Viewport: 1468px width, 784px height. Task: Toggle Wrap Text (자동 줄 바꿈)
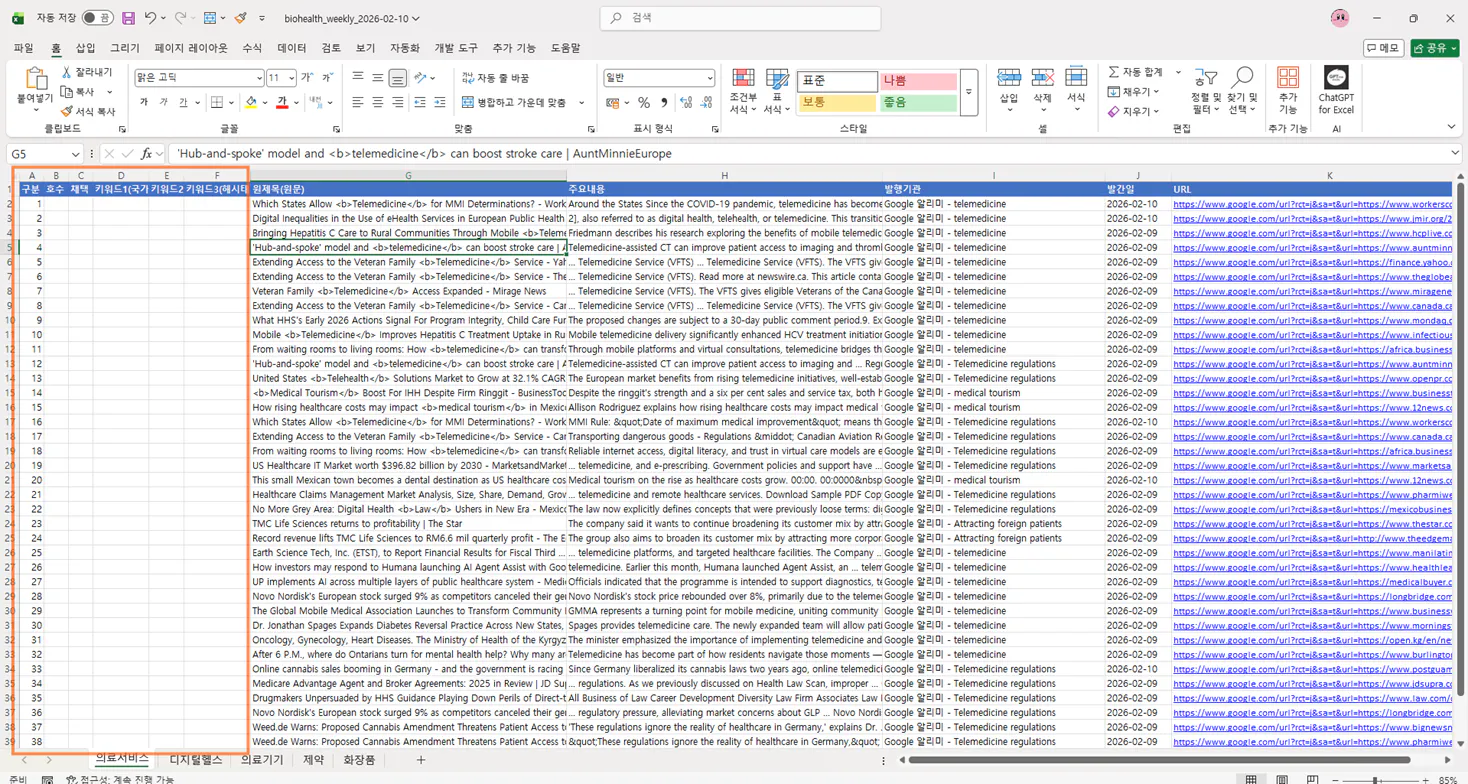coord(497,77)
